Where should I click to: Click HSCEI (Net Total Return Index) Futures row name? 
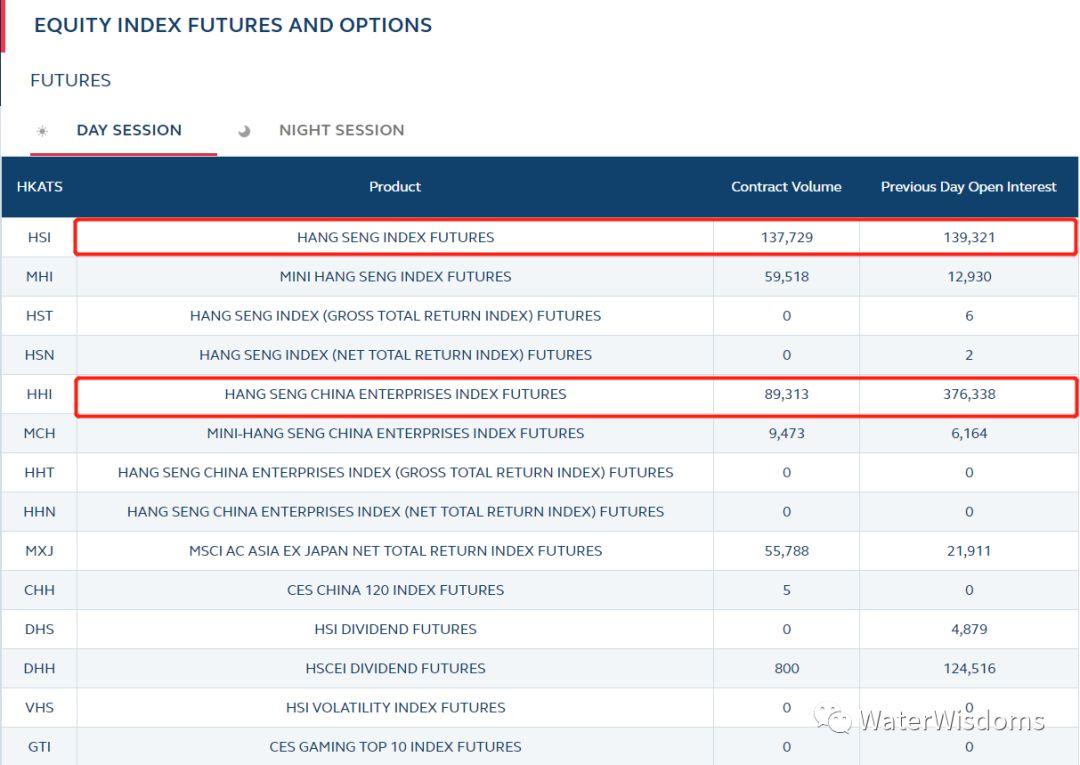[x=395, y=512]
